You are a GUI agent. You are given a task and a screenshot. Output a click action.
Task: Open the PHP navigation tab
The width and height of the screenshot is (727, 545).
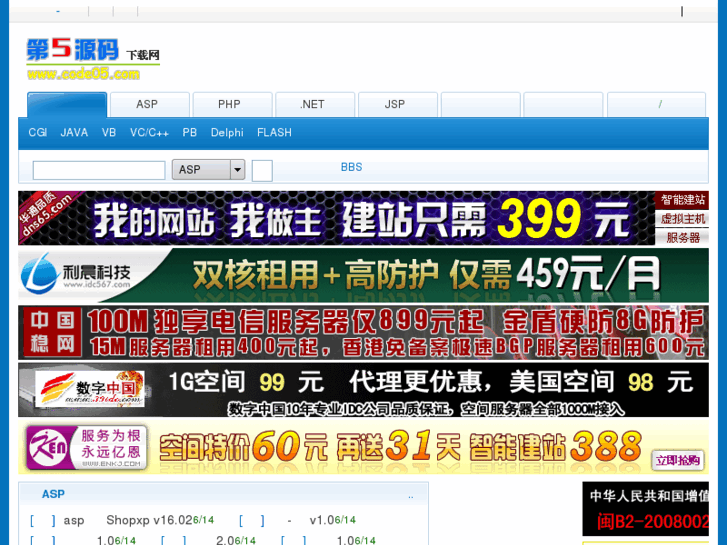(232, 104)
